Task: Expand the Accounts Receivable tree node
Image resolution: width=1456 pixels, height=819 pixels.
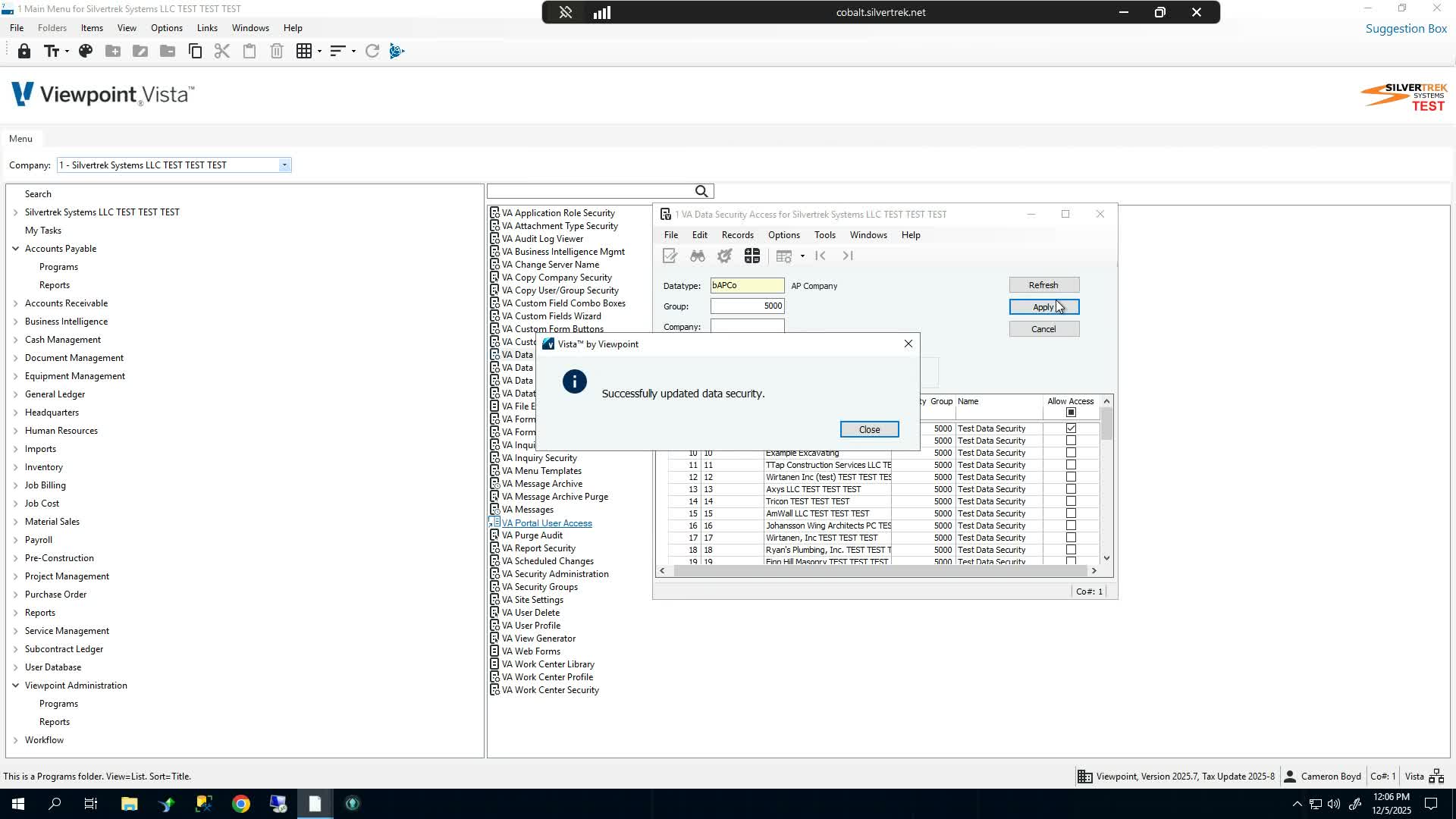Action: (x=15, y=303)
